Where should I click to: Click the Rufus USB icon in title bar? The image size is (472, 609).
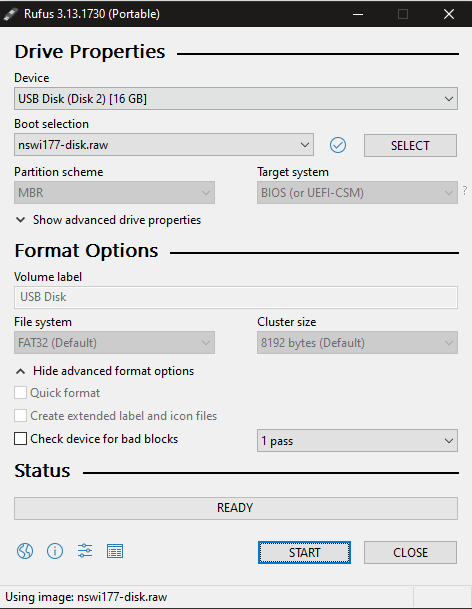10,14
